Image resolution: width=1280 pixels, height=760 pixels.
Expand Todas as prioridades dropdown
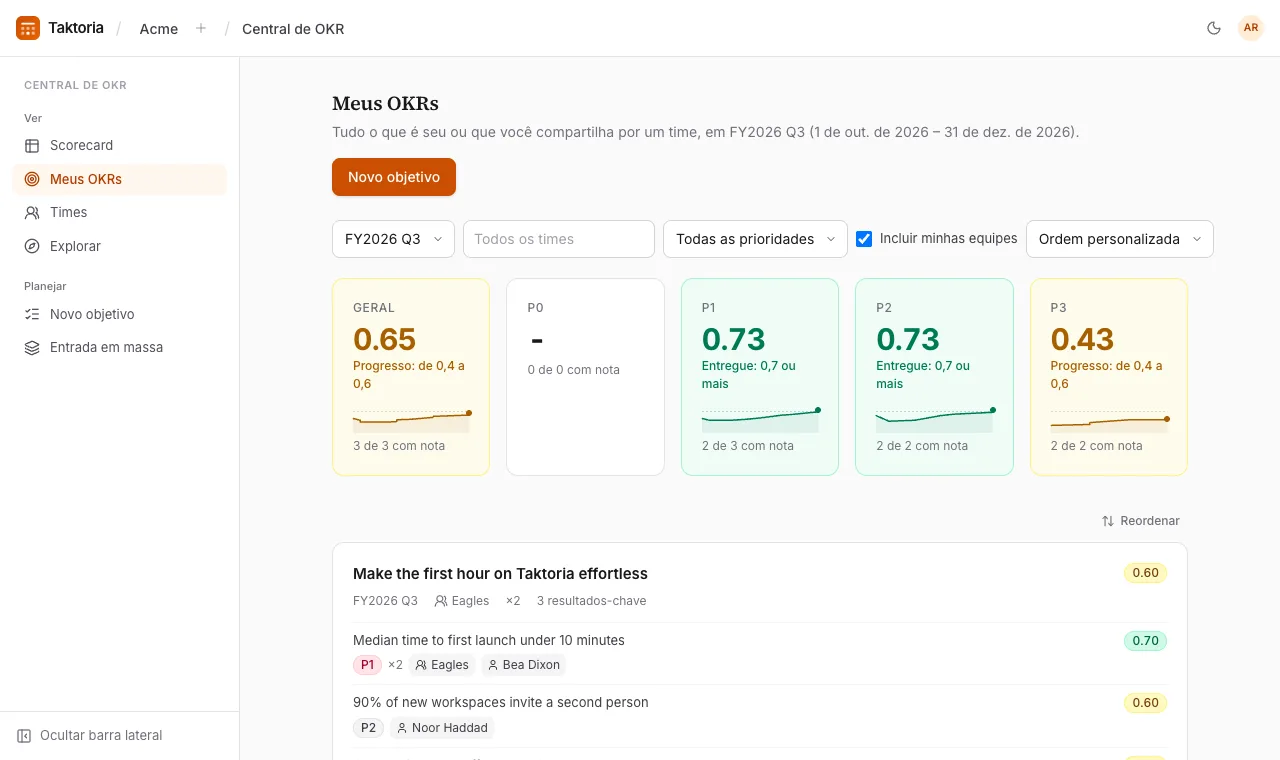pos(755,239)
